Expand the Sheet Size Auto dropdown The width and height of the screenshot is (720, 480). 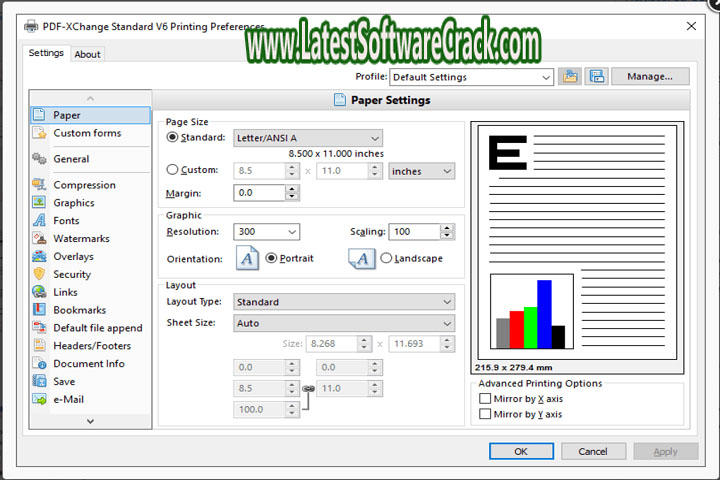344,323
